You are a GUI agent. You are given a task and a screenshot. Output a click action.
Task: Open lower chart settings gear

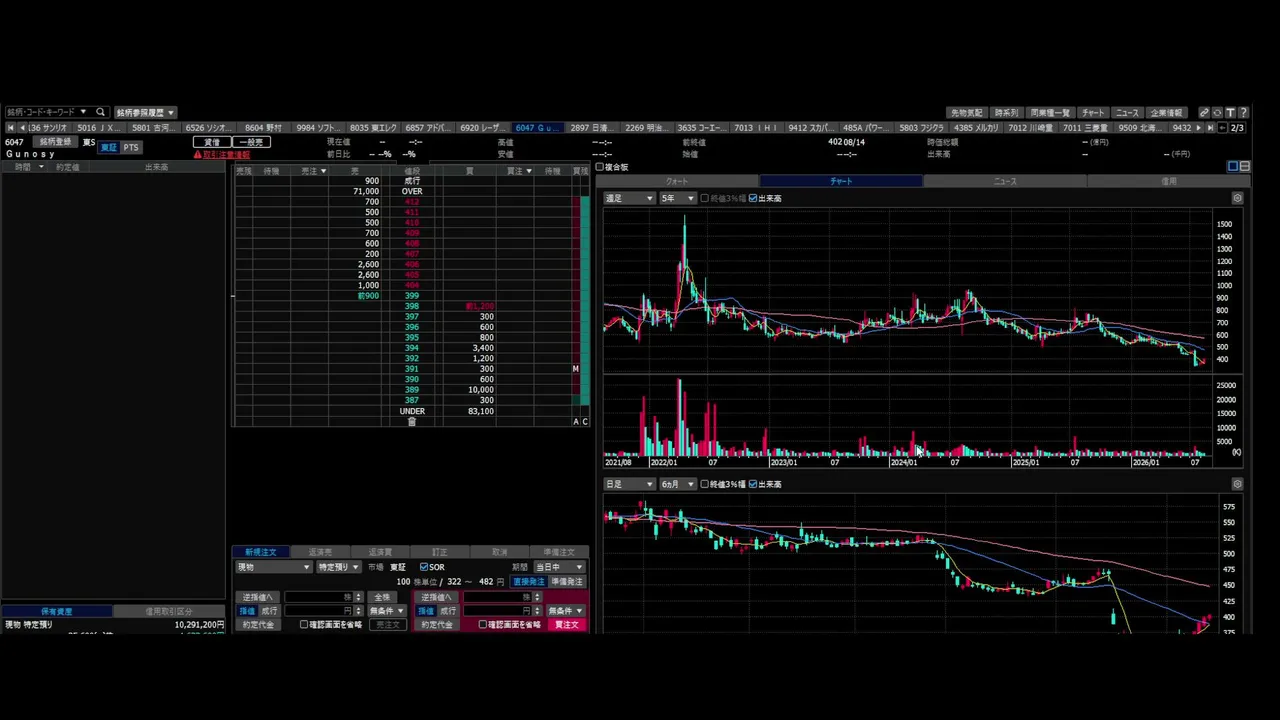tap(1237, 484)
